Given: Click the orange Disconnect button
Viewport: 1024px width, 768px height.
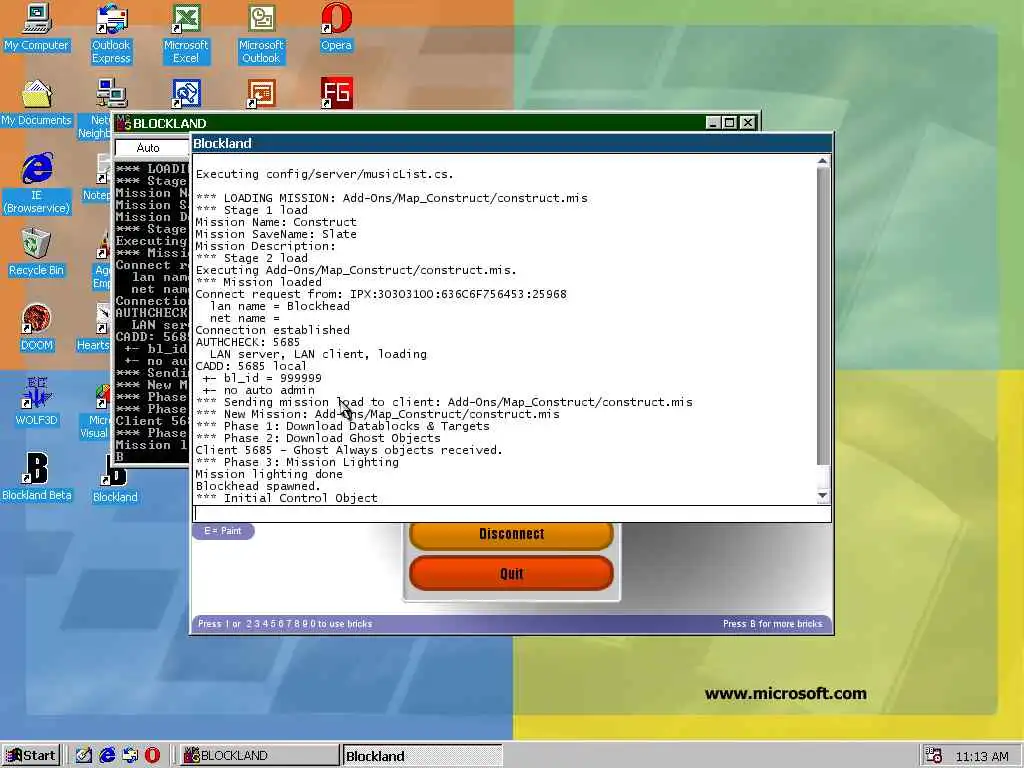Looking at the screenshot, I should click(x=511, y=534).
